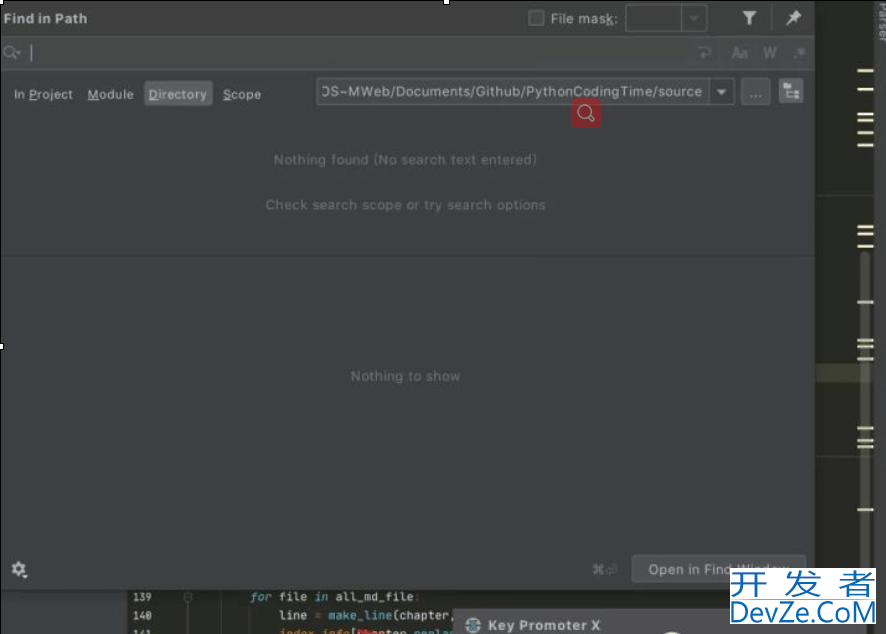Toggle search recursively in subdirectories icon
886x634 pixels.
tap(791, 92)
